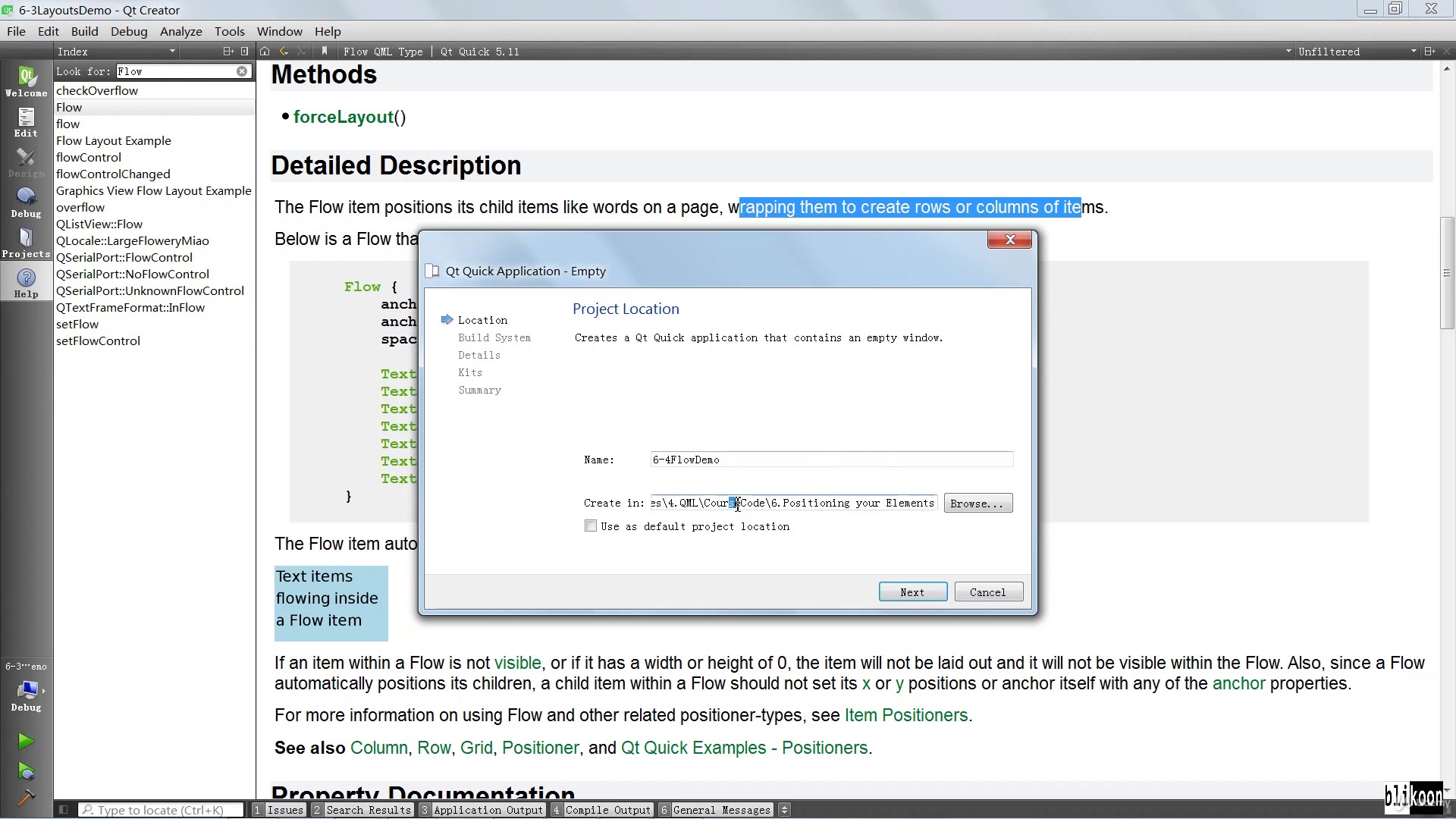Follow the 'anchor' properties link
Screen dimensions: 1456x819
[1238, 683]
